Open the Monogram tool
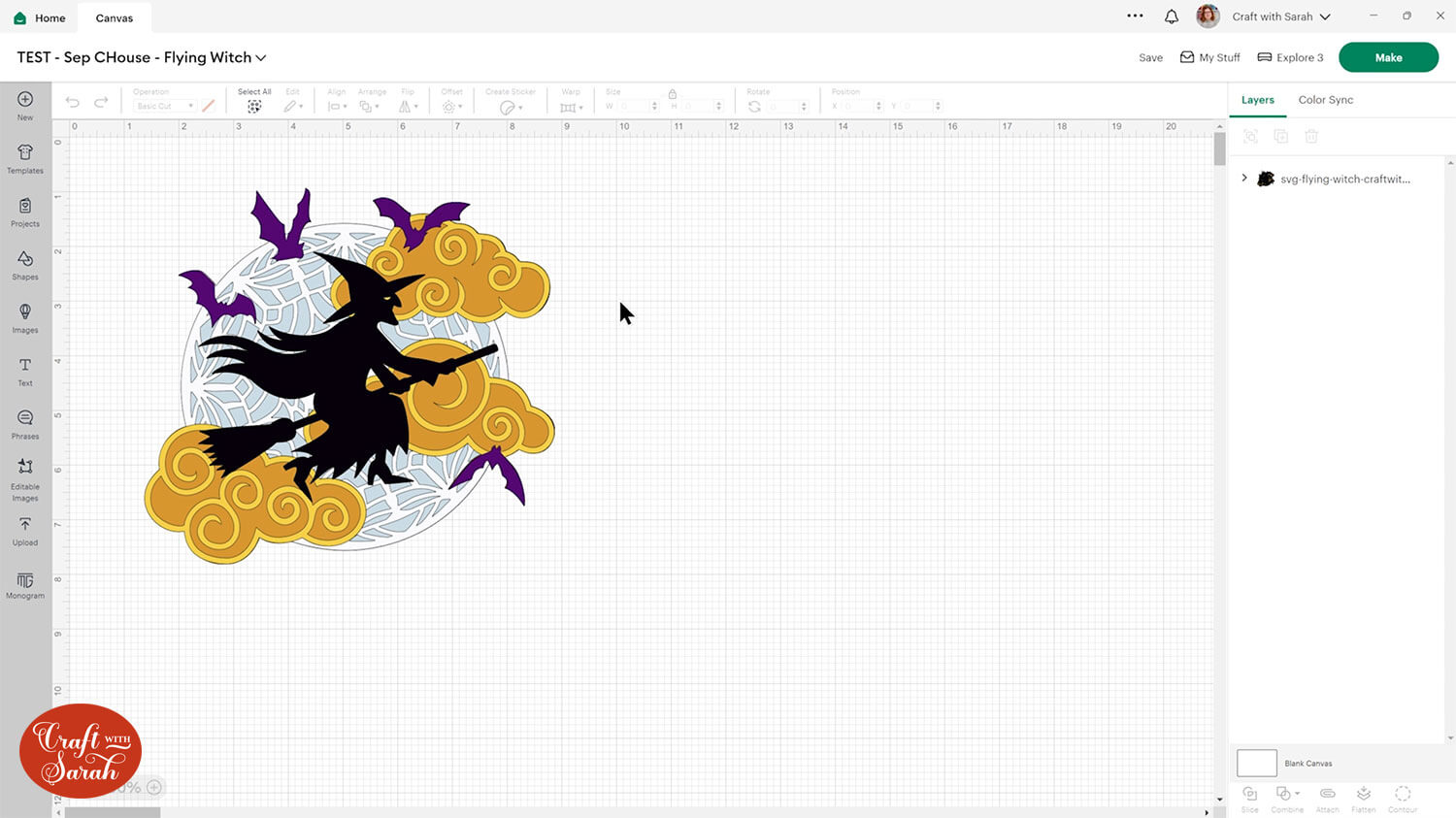Image resolution: width=1456 pixels, height=818 pixels. pyautogui.click(x=25, y=585)
